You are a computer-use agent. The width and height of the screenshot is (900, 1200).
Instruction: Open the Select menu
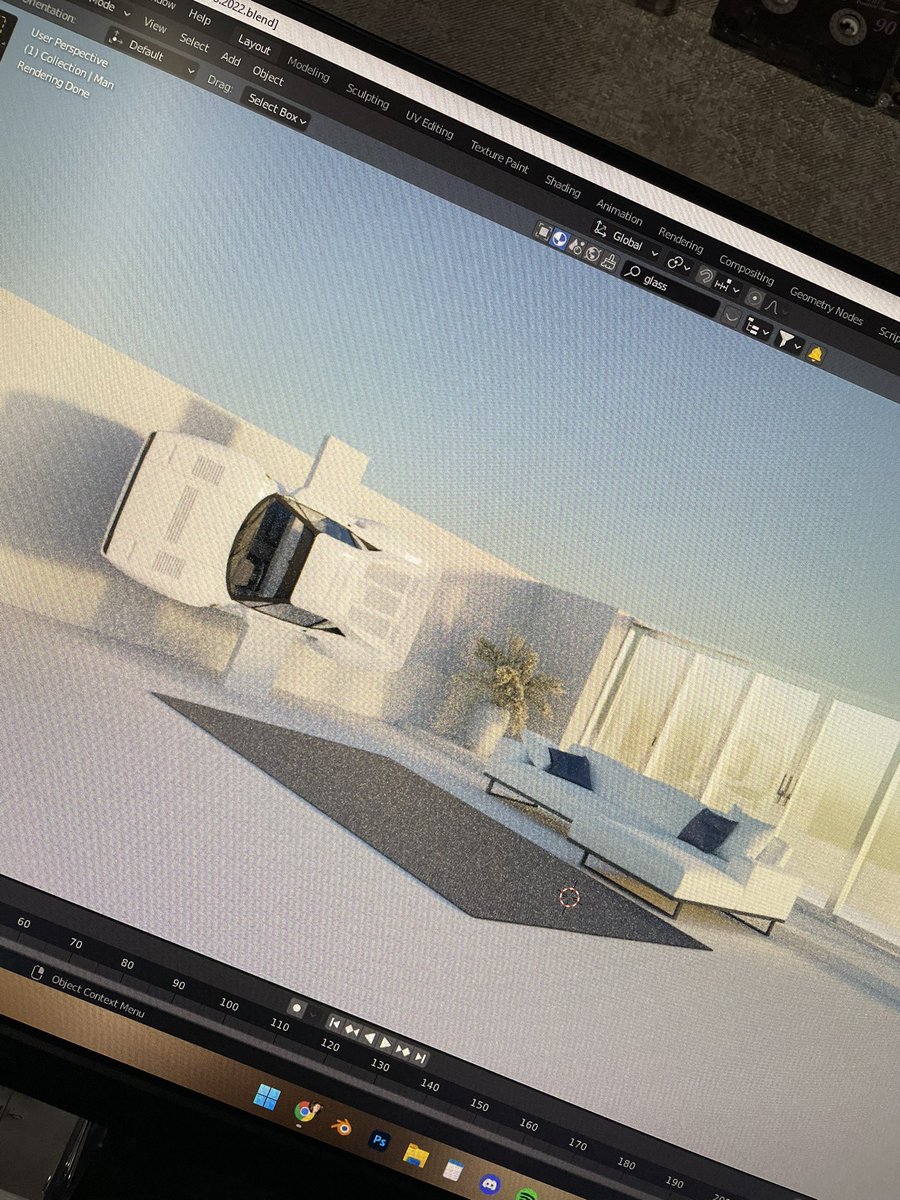coord(194,43)
